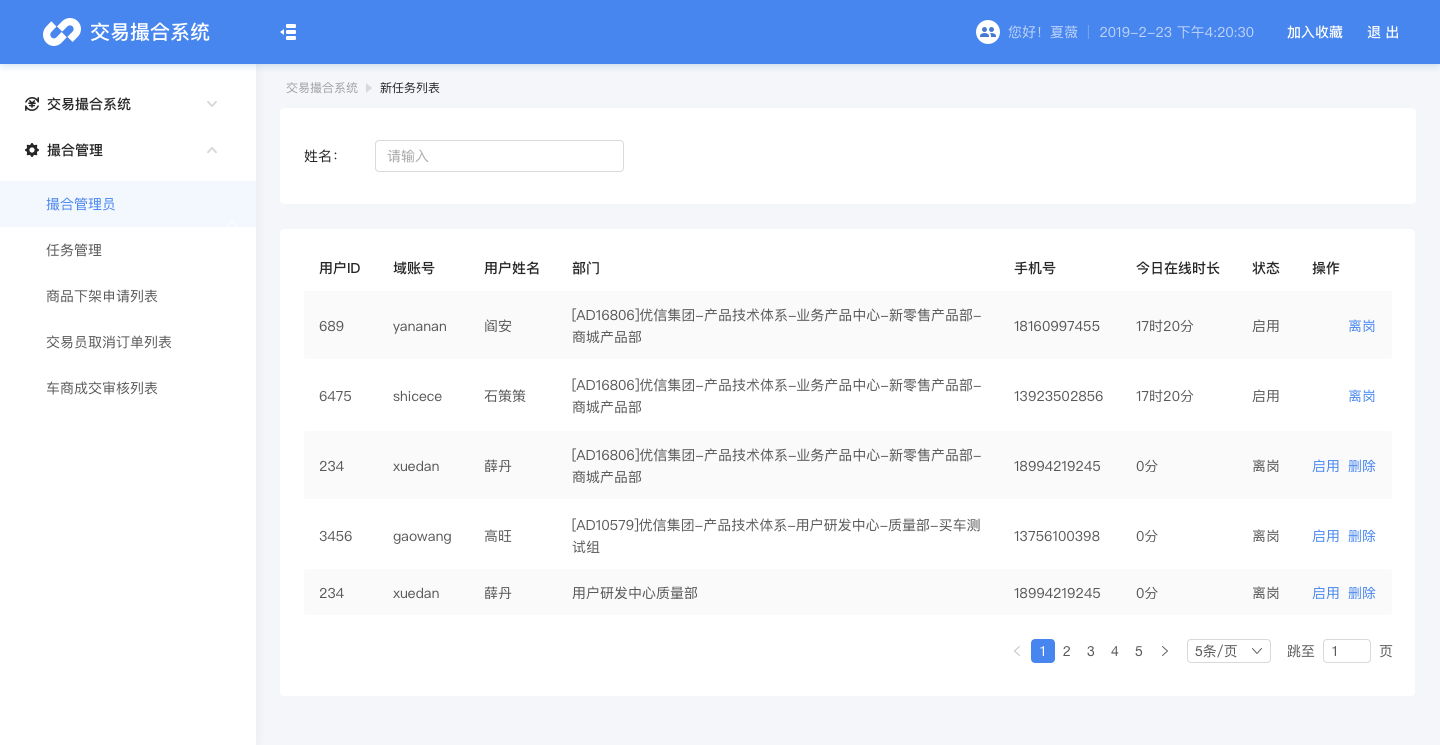Click user ID 6475 cell
The image size is (1440, 745).
335,396
